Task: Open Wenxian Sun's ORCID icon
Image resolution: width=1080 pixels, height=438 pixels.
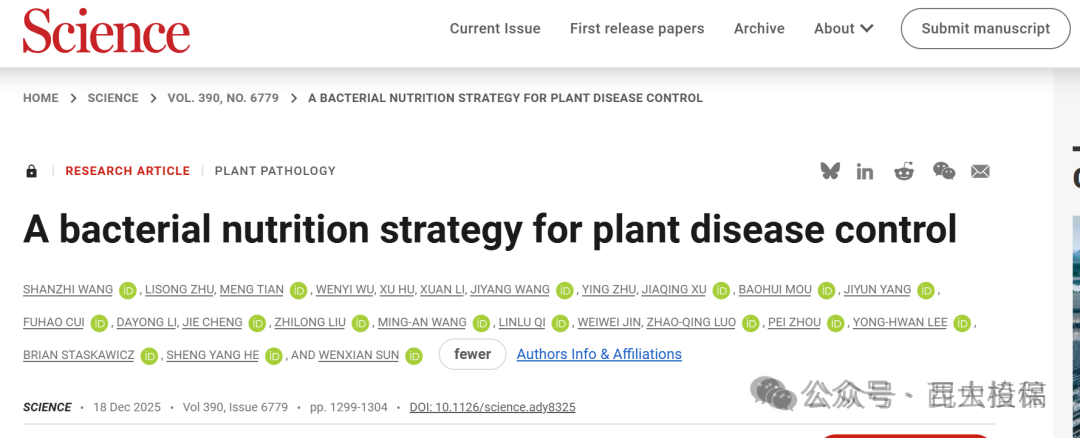Action: click(414, 355)
